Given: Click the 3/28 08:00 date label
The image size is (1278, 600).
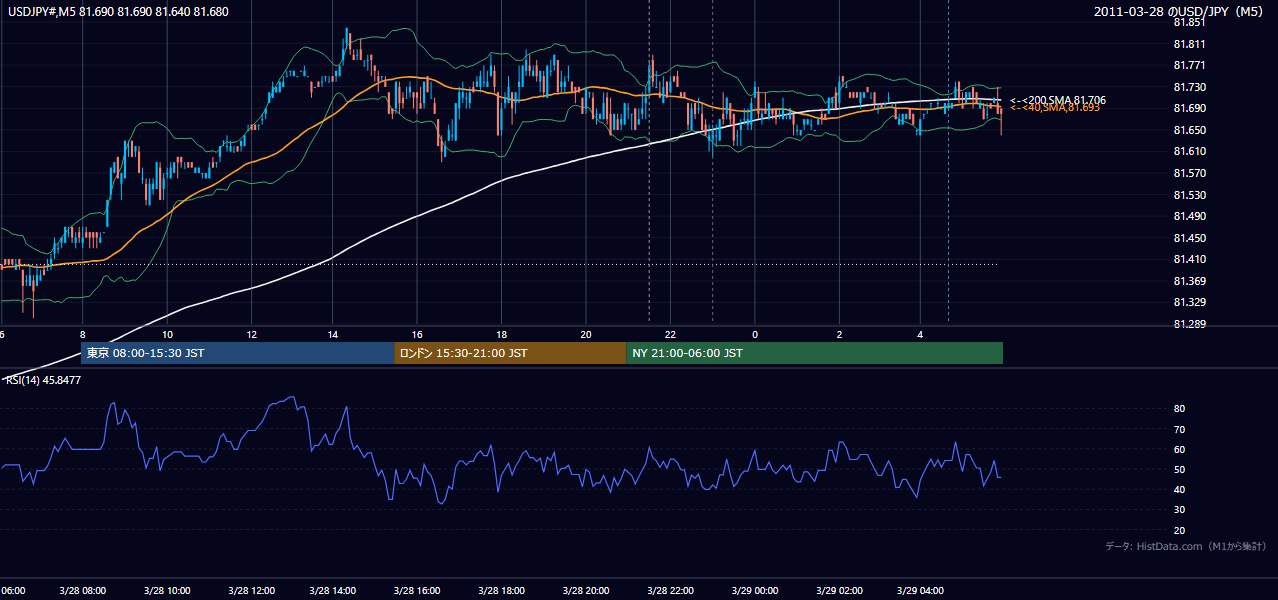Looking at the screenshot, I should pos(83,590).
